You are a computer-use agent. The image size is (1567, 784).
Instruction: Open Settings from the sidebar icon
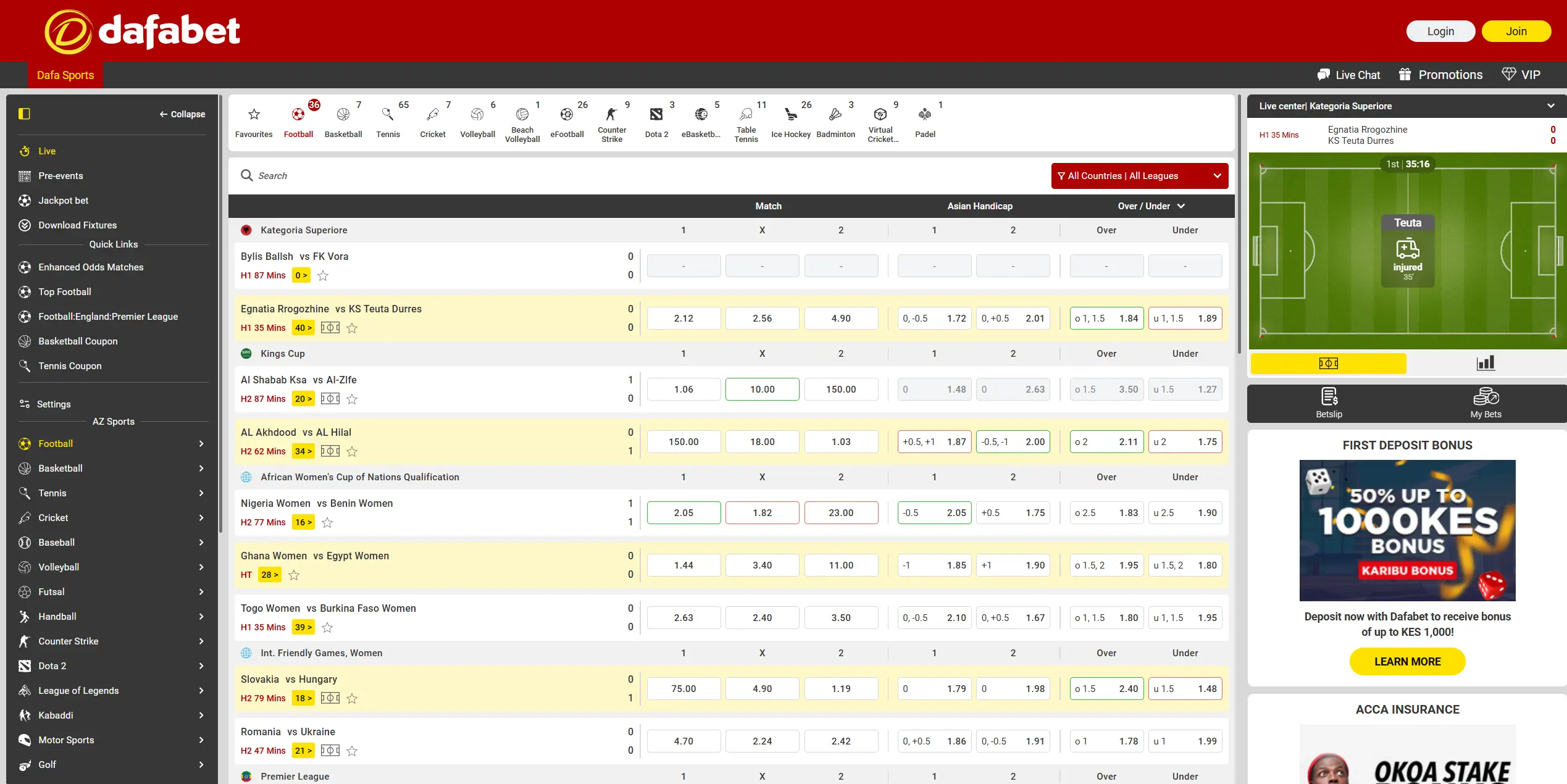[x=25, y=404]
